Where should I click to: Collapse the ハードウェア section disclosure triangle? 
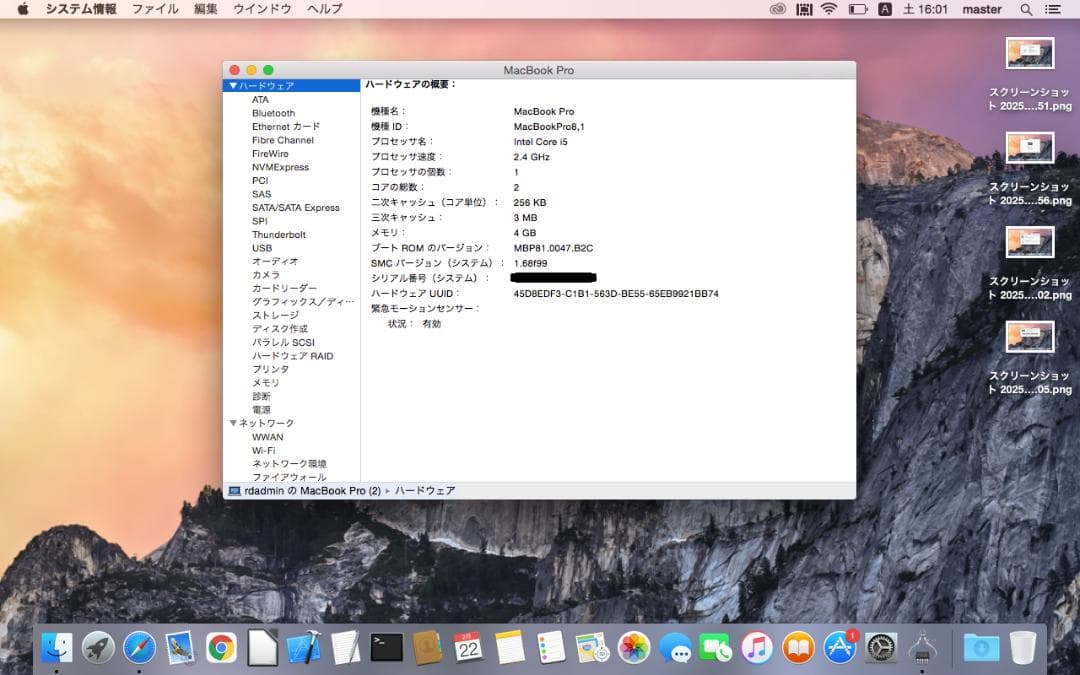(232, 85)
